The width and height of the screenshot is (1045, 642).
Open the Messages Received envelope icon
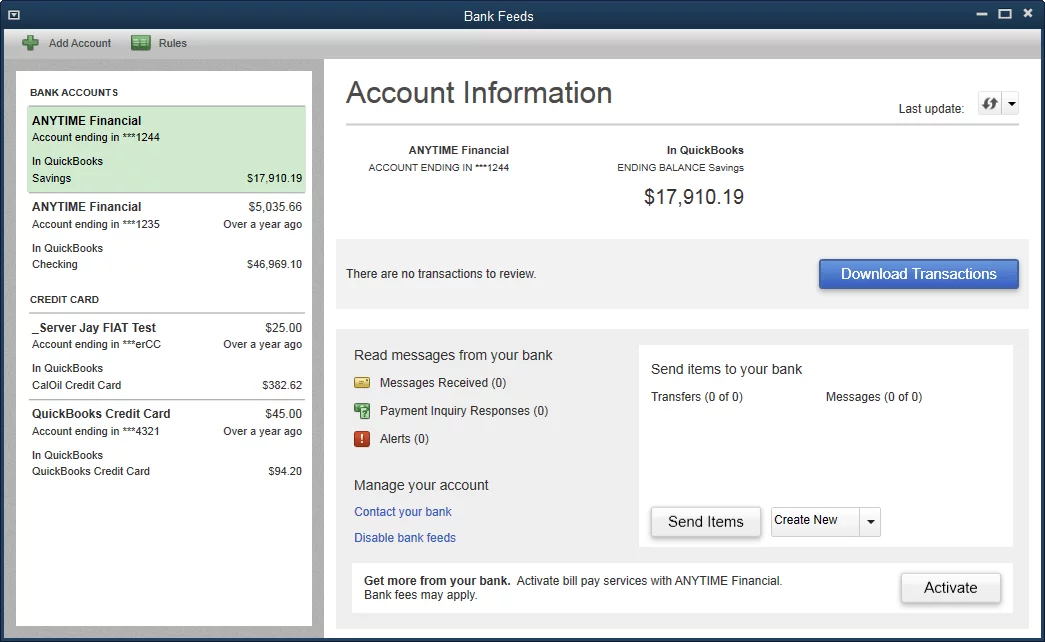click(x=362, y=382)
